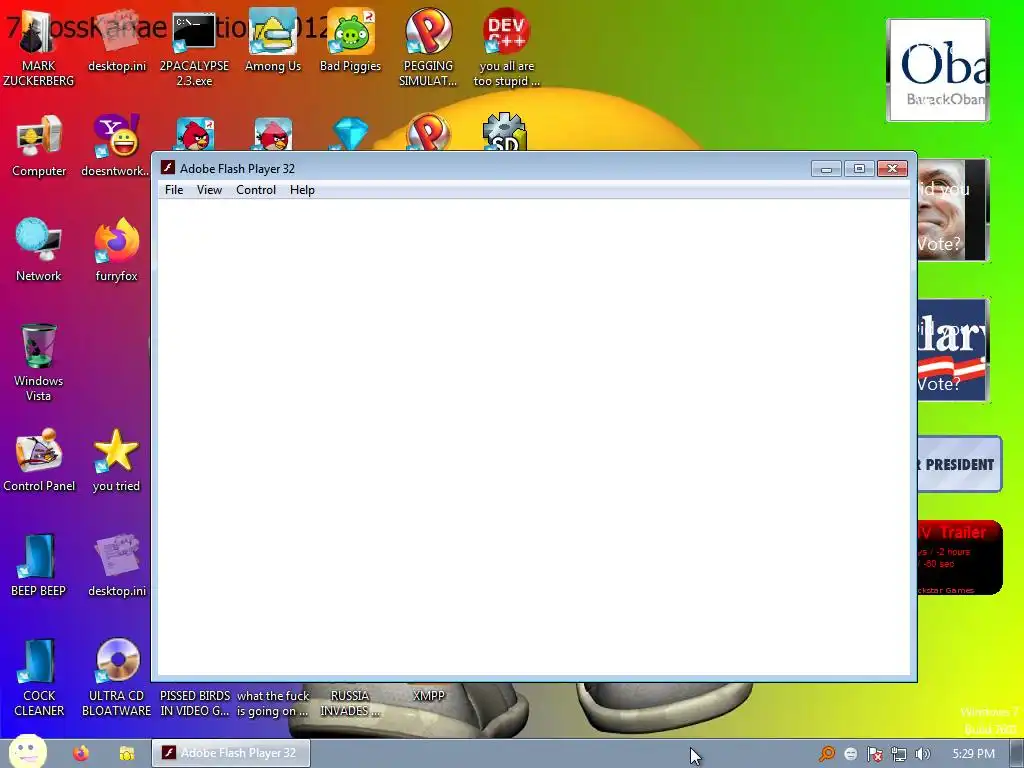
Task: Click the PRESIDENT gadget banner
Action: 959,464
